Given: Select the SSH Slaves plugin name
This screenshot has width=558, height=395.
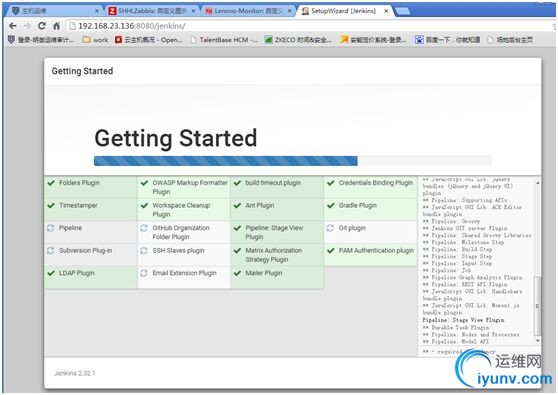Looking at the screenshot, I should pos(178,251).
